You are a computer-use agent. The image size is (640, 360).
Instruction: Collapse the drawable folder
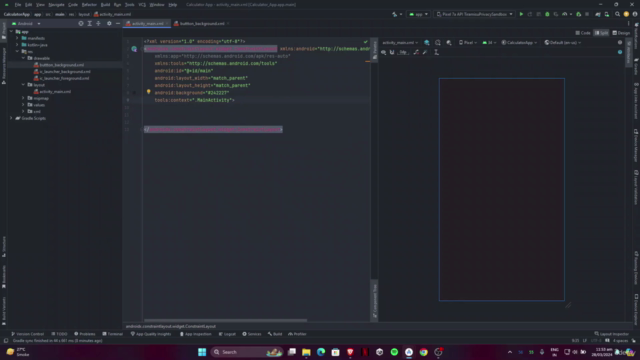click(x=23, y=58)
